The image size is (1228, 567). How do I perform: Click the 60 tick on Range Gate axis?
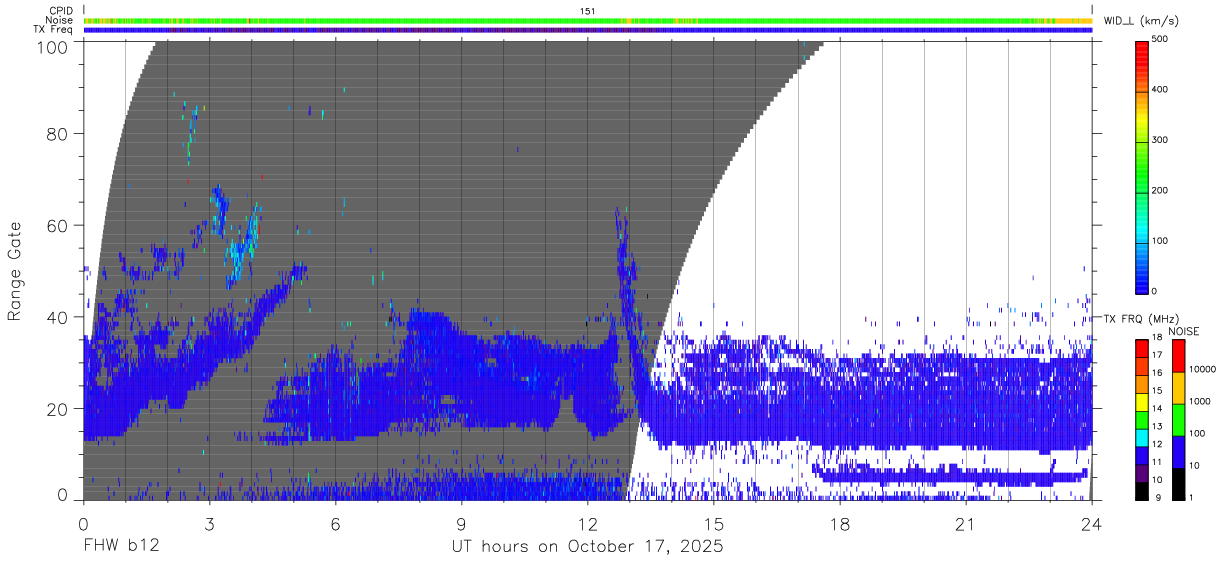pos(57,225)
